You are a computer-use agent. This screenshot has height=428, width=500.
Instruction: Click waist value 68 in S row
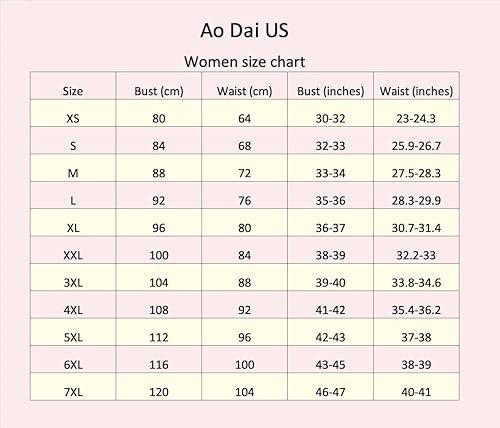244,146
